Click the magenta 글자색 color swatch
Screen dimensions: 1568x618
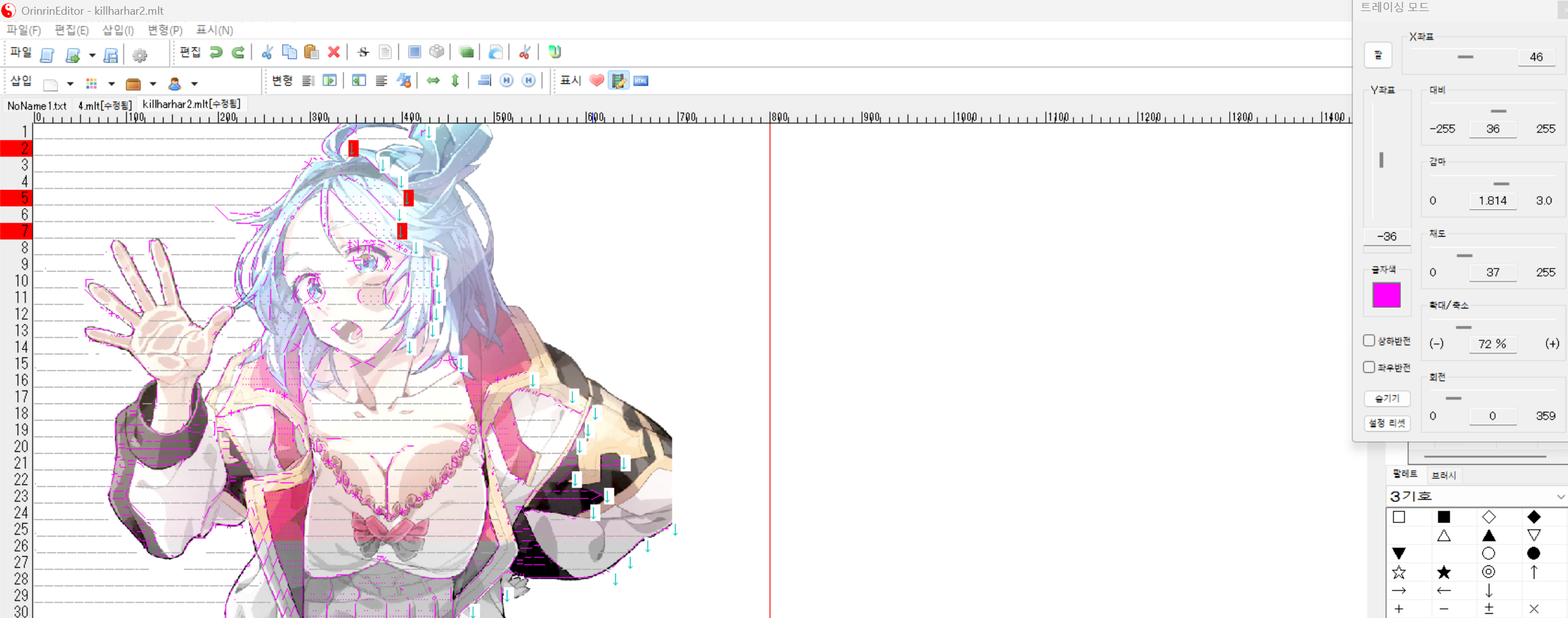click(x=1386, y=295)
